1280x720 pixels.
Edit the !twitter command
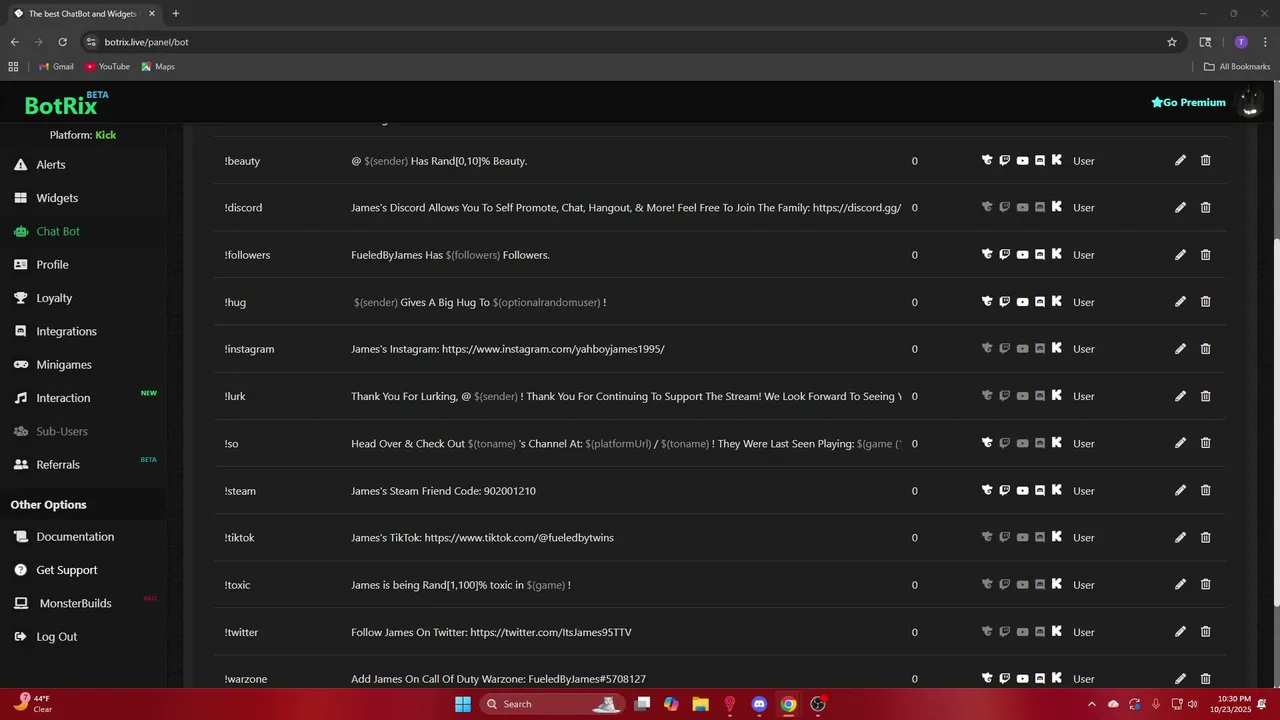(x=1180, y=631)
